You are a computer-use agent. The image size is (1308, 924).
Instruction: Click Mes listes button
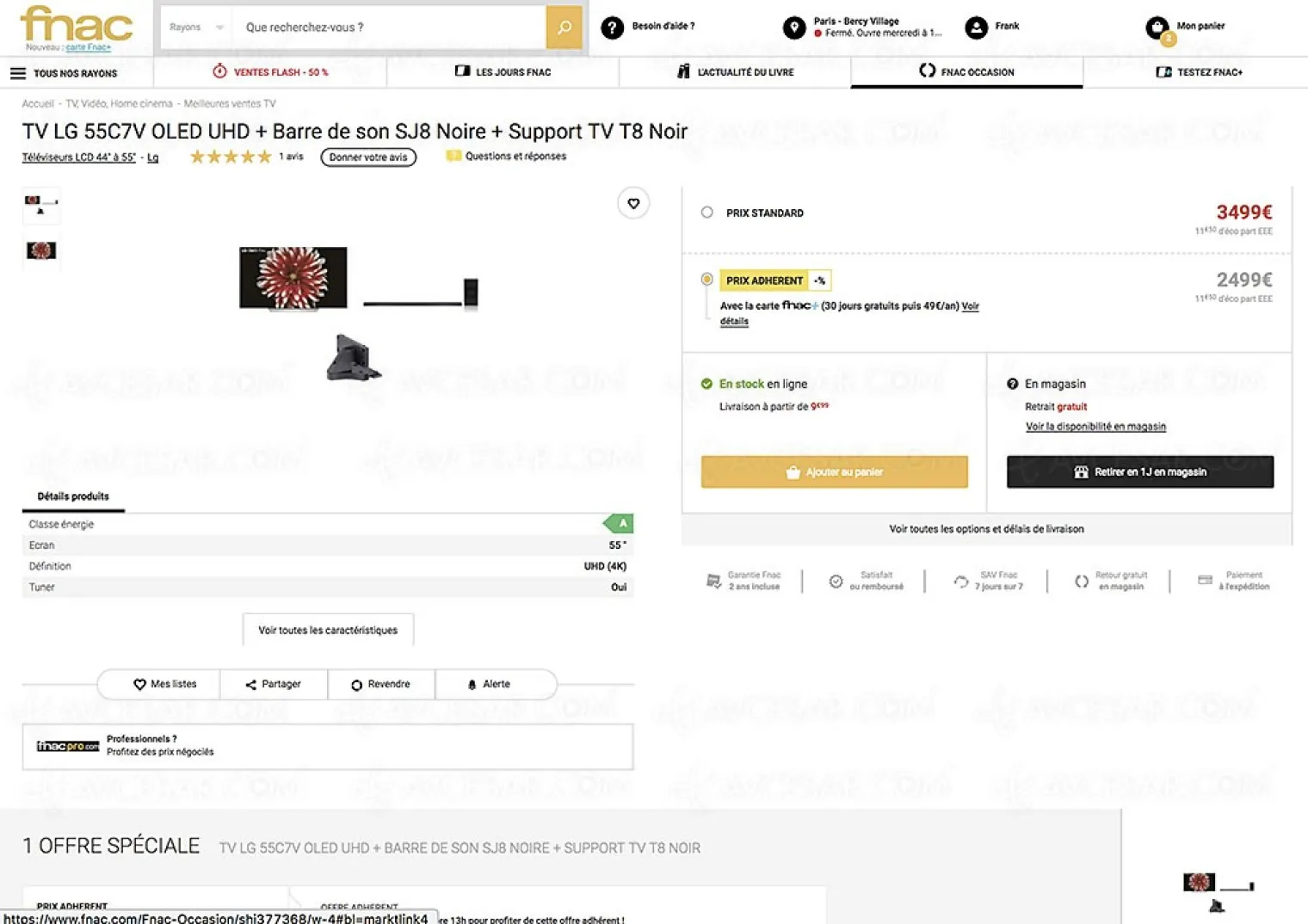click(x=164, y=684)
